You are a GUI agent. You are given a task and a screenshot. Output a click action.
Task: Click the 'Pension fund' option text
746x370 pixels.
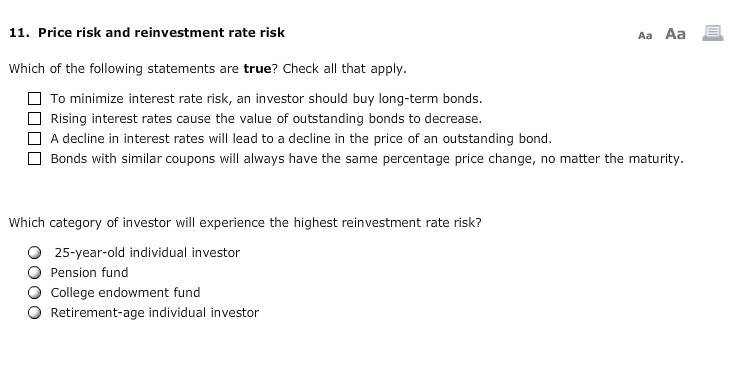coord(89,273)
